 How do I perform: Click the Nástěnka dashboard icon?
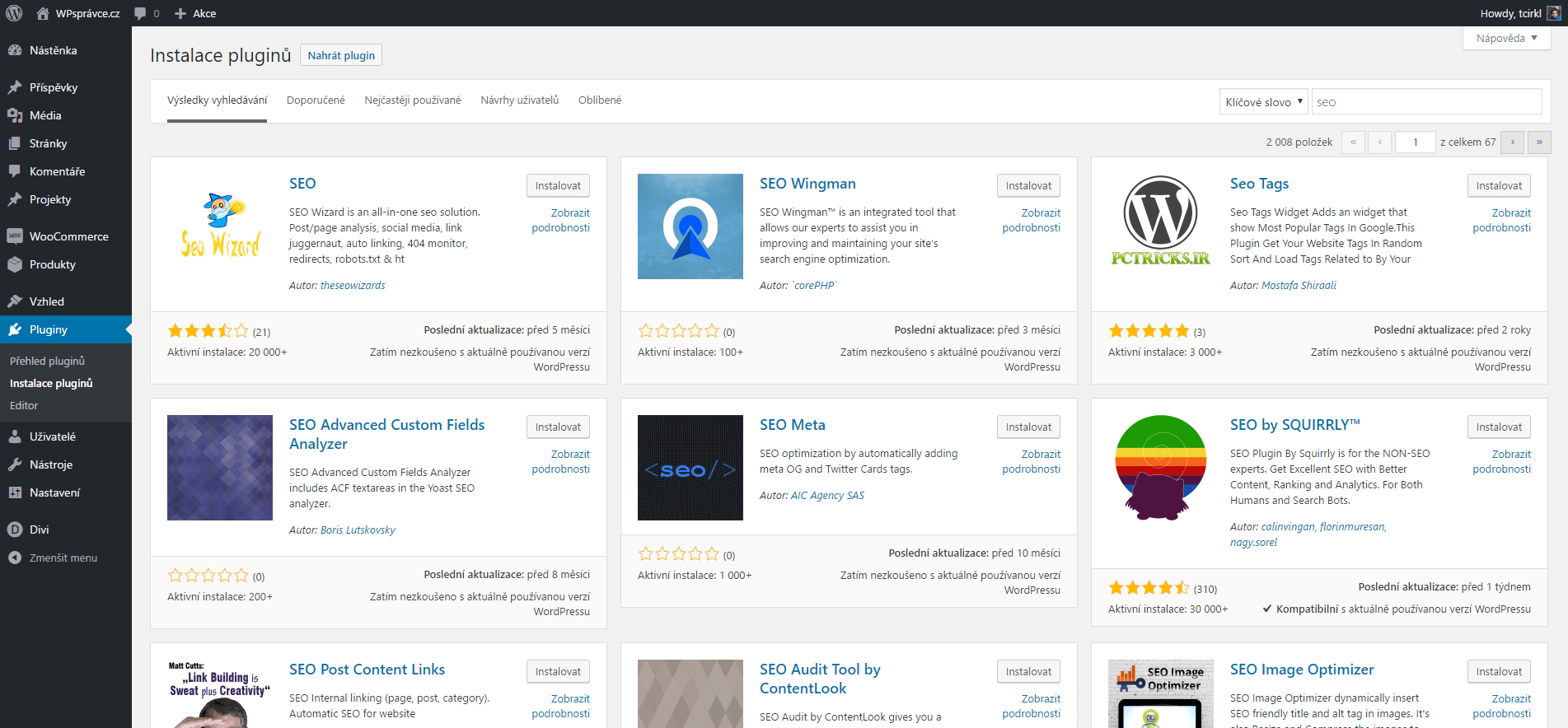point(15,50)
